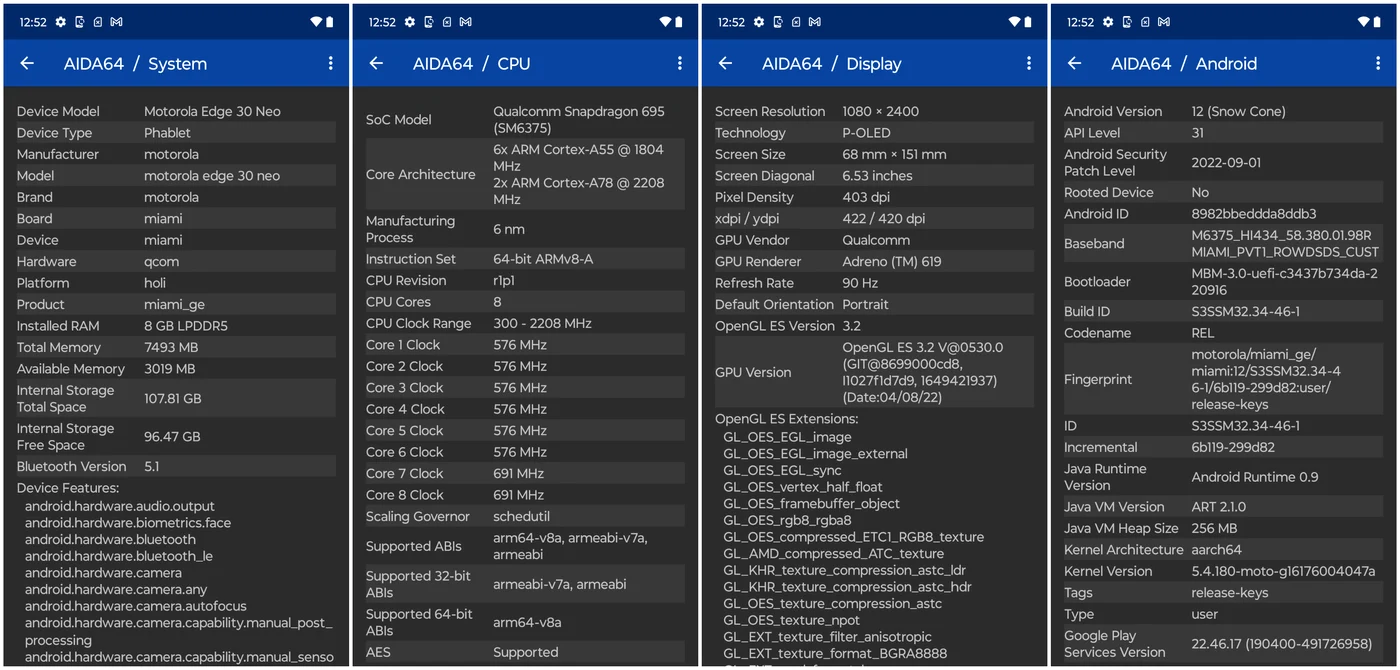Tap the Supported 64-bit ABIs row
Viewport: 1400px width, 670px height.
point(523,622)
